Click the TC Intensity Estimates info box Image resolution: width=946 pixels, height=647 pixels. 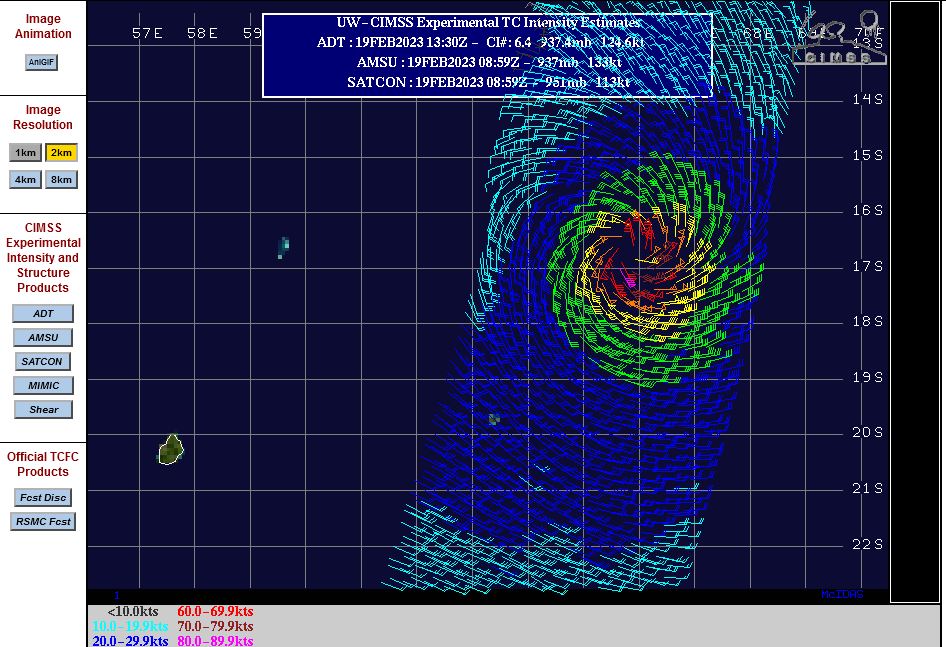click(x=487, y=55)
